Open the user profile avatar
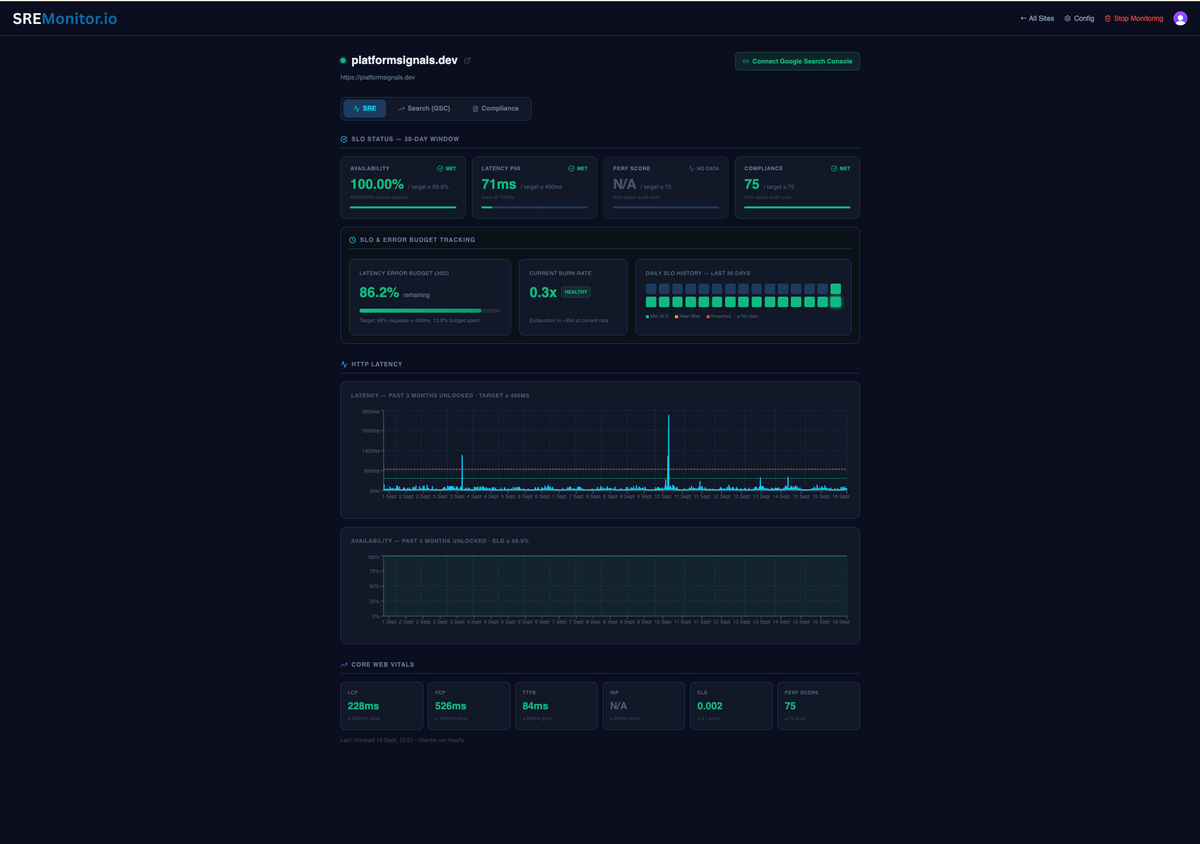Screen dimensions: 1200x844 pyautogui.click(x=1180, y=18)
